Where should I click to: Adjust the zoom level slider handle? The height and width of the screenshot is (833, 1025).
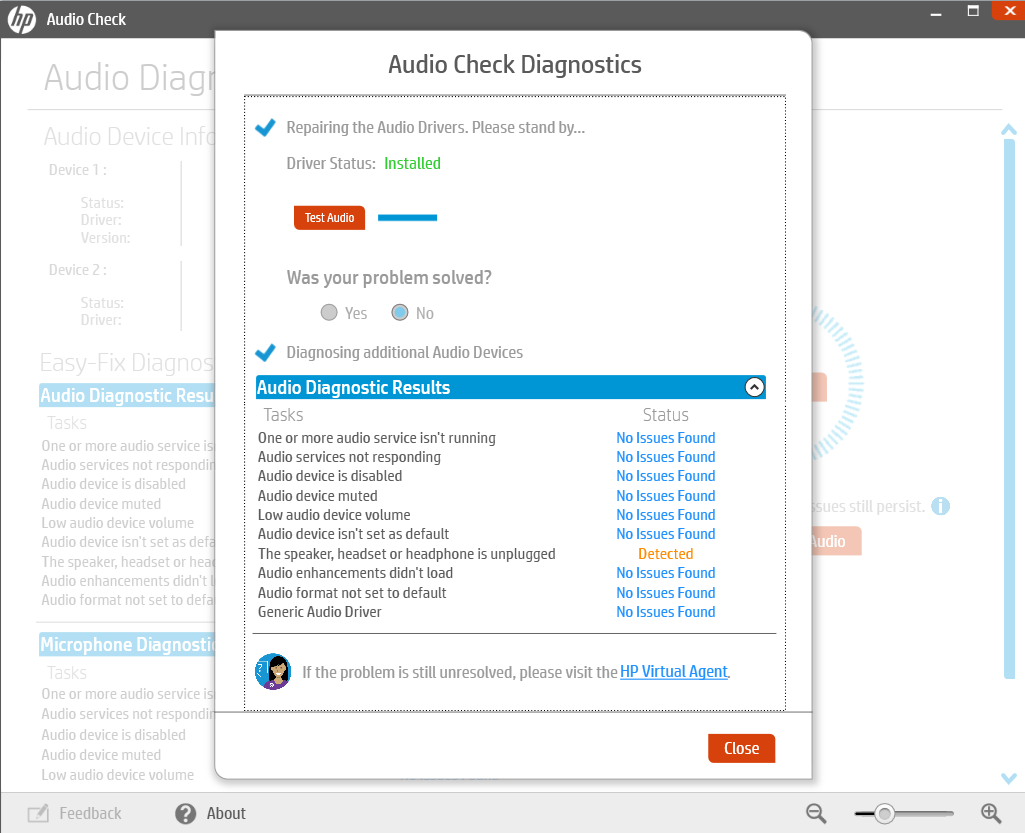[884, 813]
